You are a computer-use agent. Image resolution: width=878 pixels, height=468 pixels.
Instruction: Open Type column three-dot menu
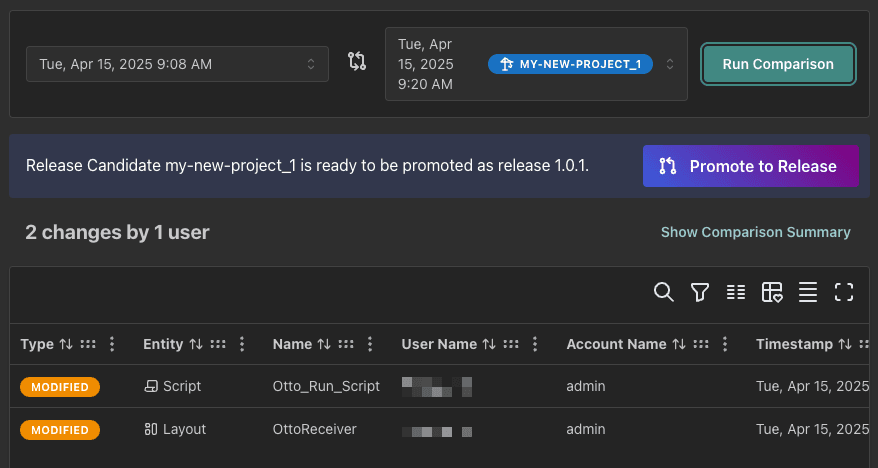click(112, 344)
